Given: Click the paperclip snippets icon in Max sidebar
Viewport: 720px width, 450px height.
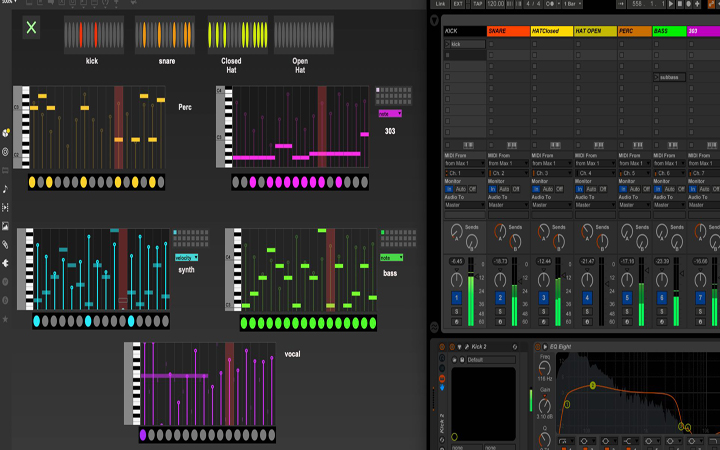Looking at the screenshot, I should point(6,245).
